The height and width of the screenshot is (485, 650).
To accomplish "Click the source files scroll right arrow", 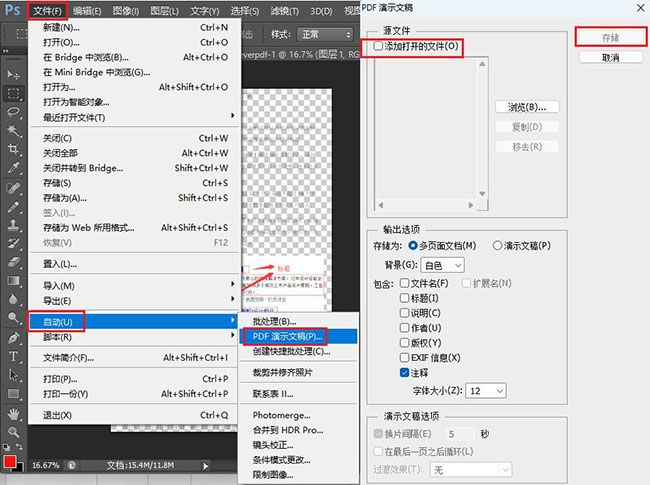I will pyautogui.click(x=471, y=205).
